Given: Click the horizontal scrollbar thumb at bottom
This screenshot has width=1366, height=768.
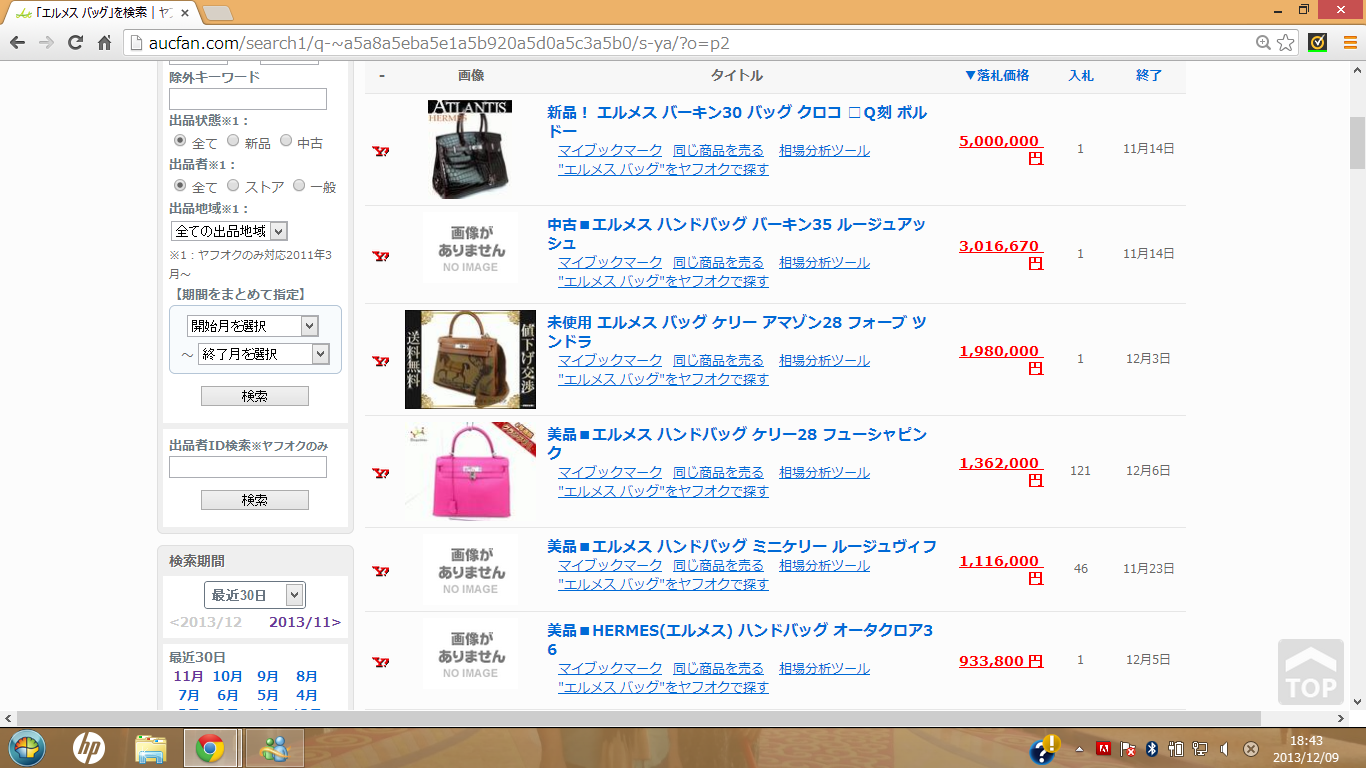Looking at the screenshot, I should (640, 718).
